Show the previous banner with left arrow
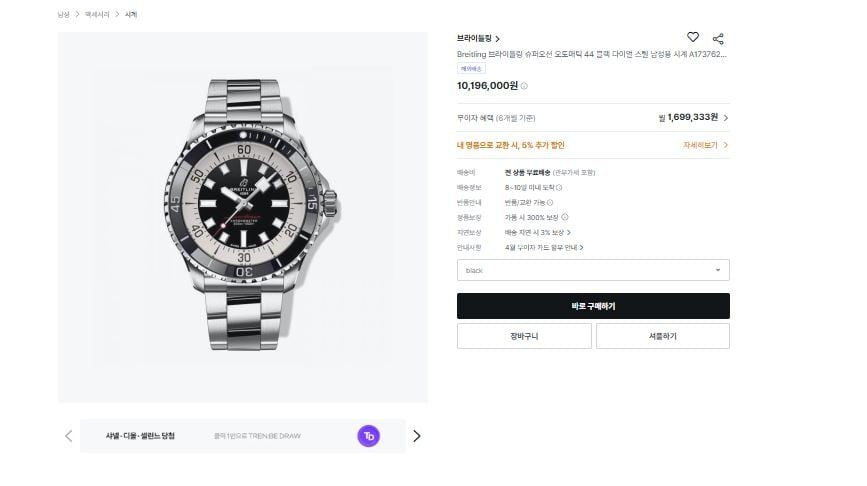 [x=68, y=436]
